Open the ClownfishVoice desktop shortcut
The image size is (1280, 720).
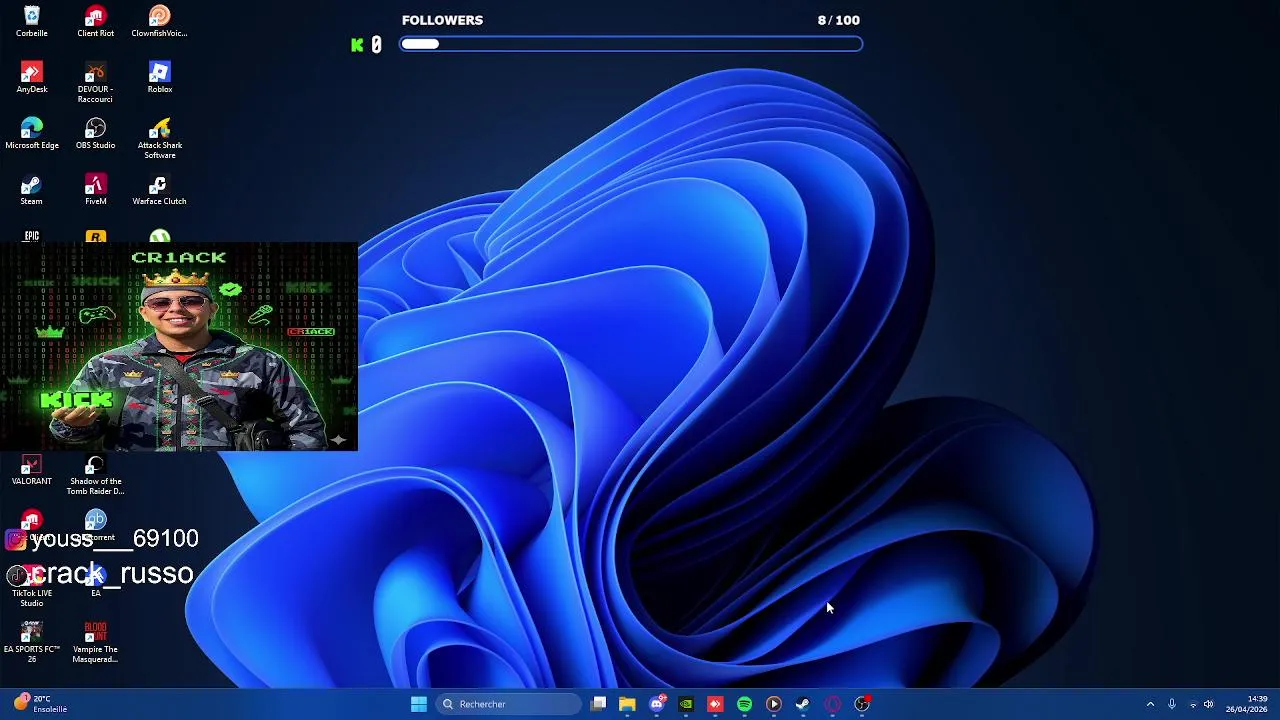(159, 22)
